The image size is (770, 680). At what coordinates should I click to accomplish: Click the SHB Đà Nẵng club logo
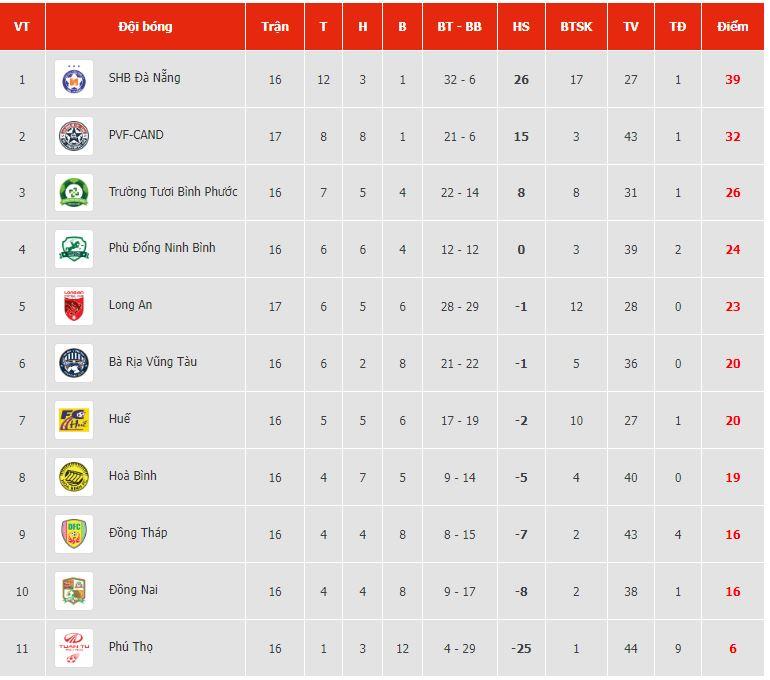pos(74,79)
